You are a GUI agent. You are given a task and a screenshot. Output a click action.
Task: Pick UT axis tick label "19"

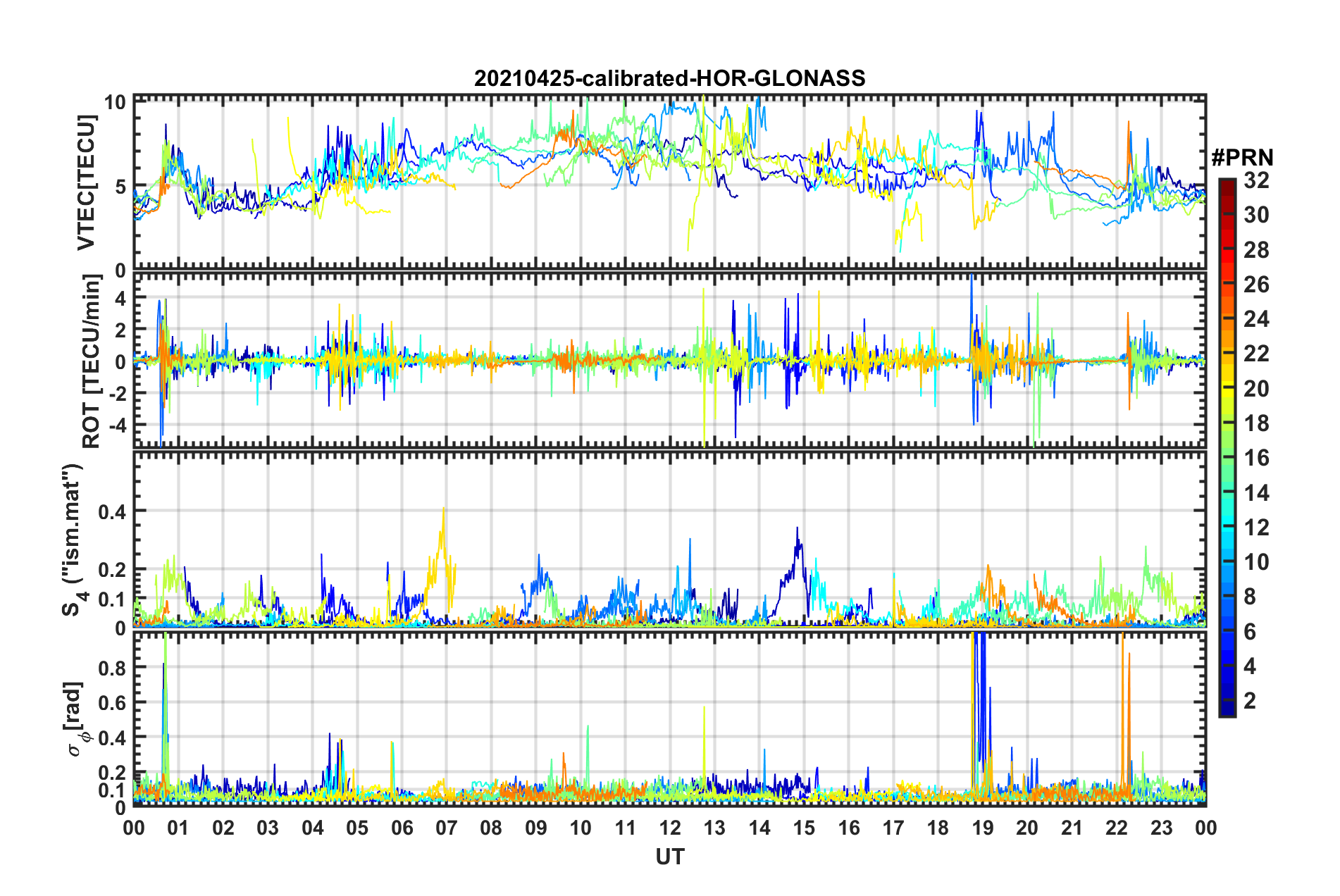[983, 828]
